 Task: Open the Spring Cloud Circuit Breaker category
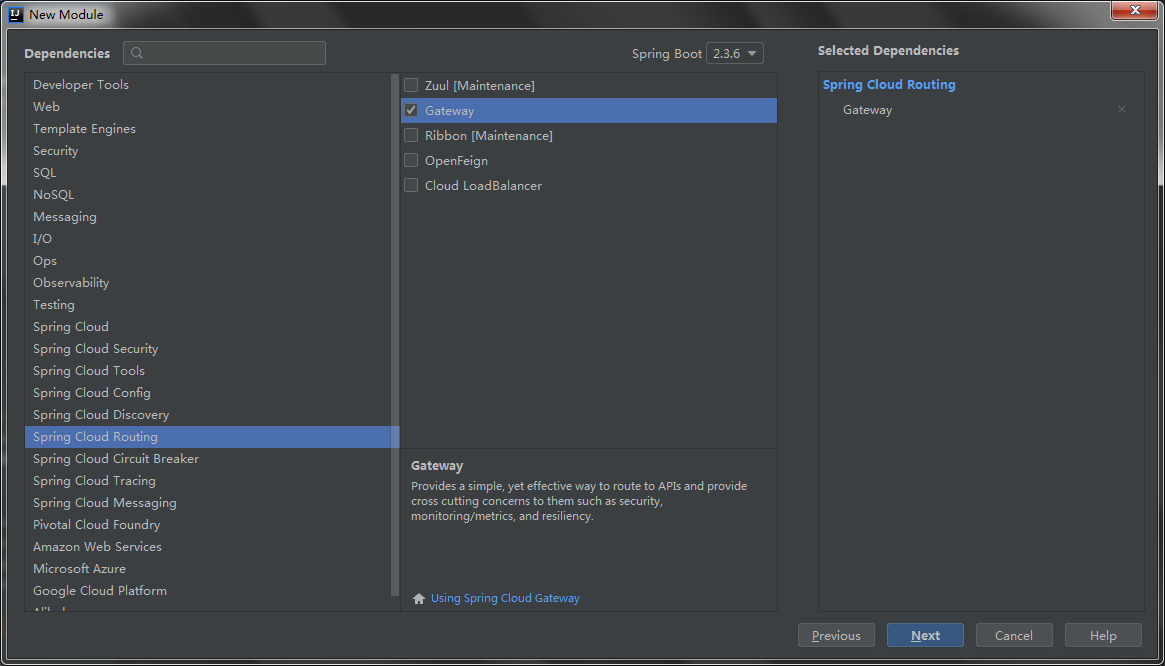[x=208, y=459]
